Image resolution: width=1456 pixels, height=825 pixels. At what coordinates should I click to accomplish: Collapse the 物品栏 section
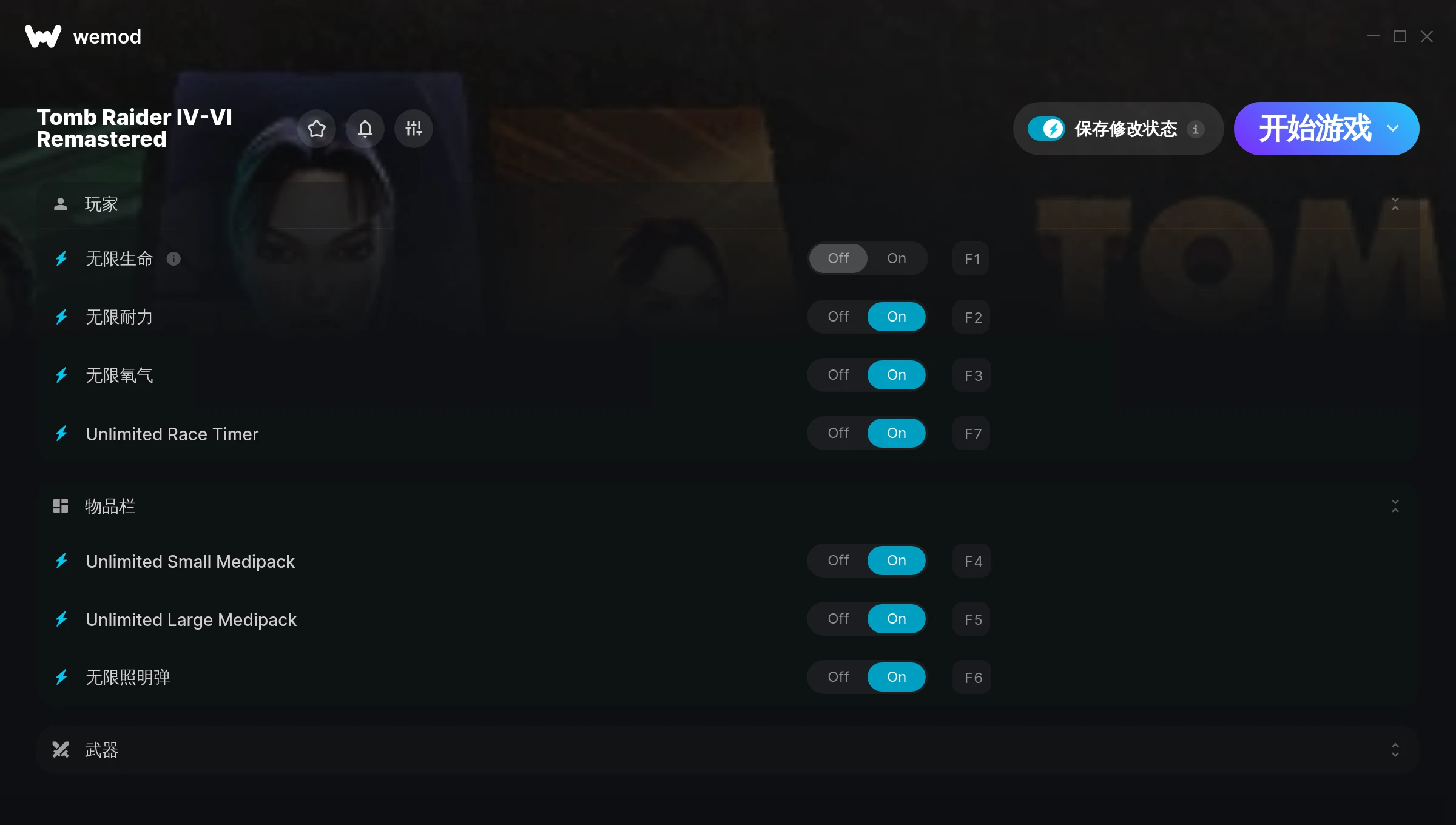1395,506
